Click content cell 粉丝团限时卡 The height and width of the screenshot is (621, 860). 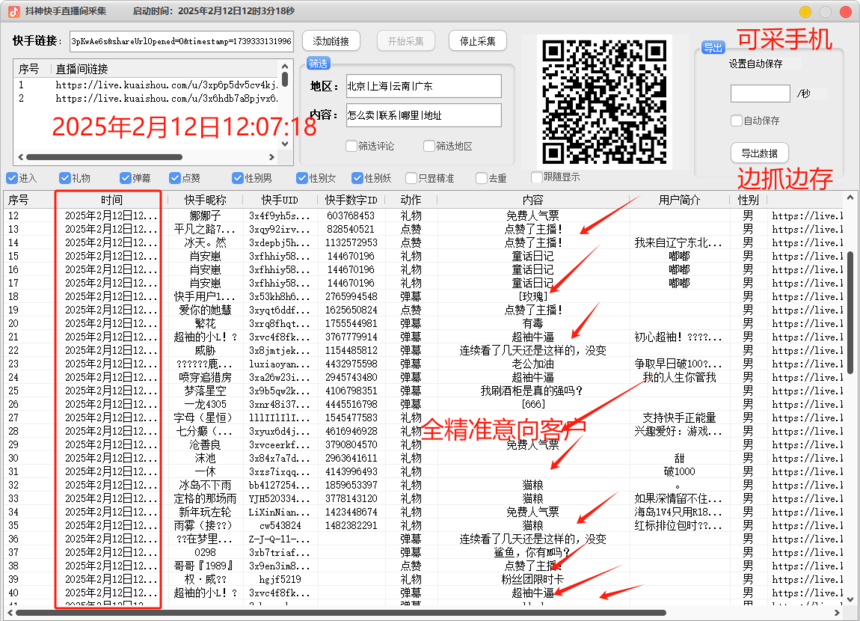[533, 579]
